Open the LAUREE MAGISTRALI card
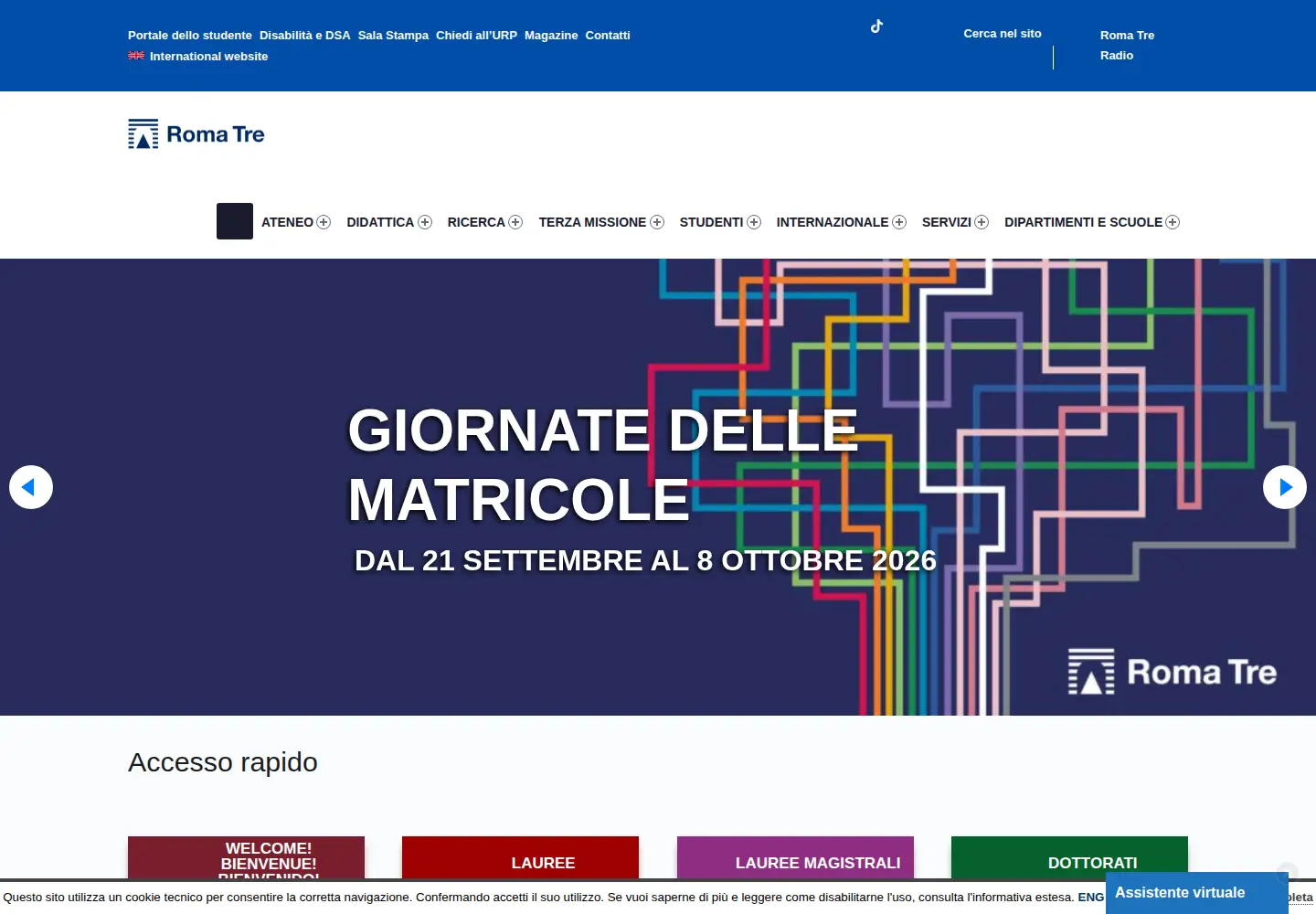1316x914 pixels. coord(795,859)
